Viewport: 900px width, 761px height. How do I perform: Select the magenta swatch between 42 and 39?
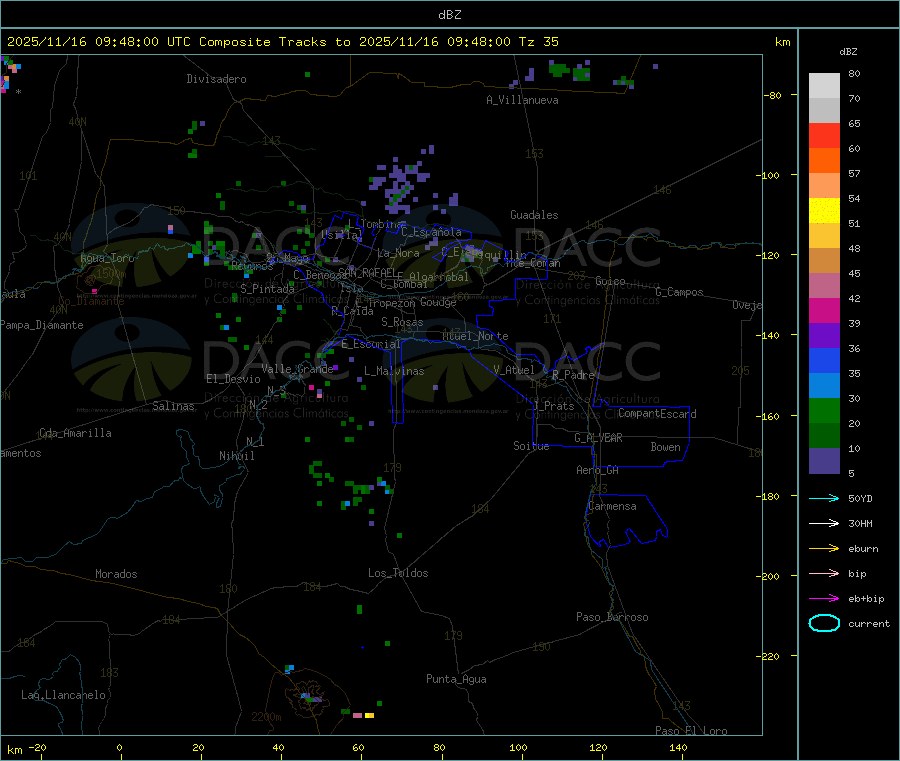click(824, 310)
